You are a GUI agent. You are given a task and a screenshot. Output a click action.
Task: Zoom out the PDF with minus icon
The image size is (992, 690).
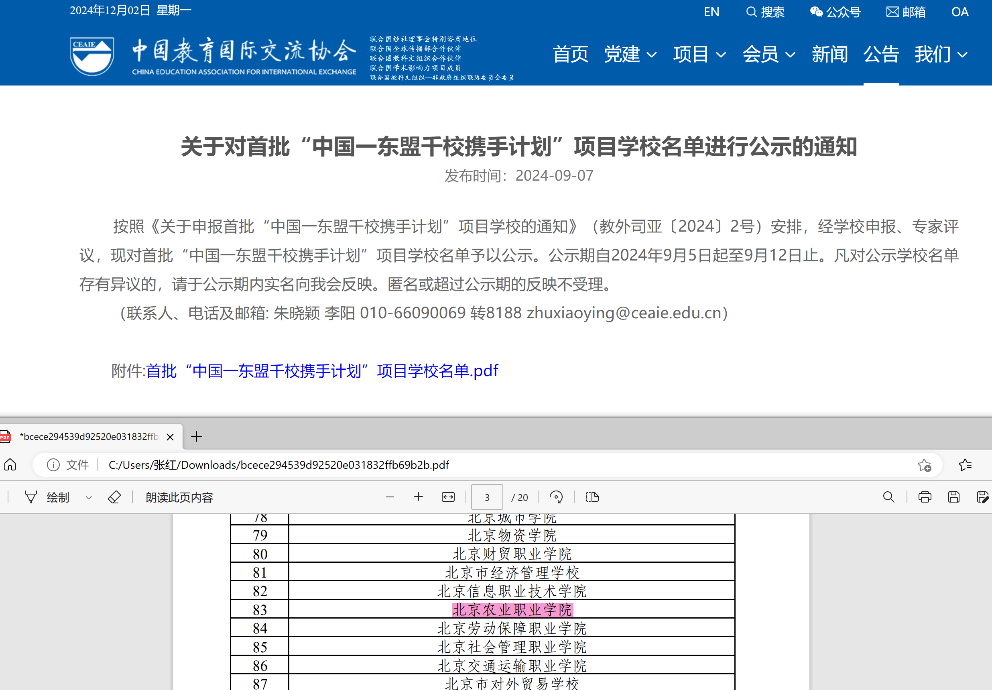tap(390, 497)
